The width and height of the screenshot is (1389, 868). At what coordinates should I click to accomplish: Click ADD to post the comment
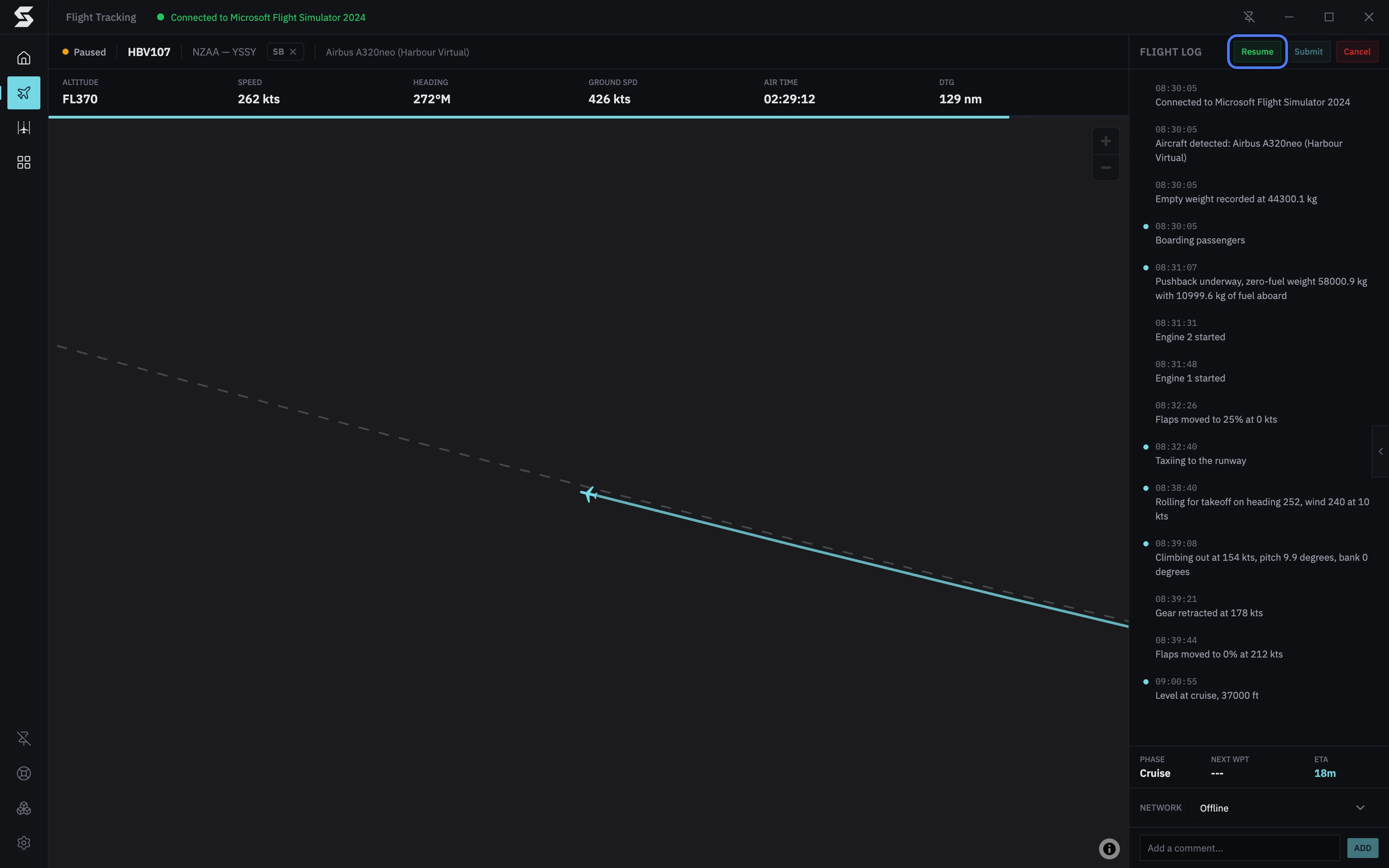tap(1362, 848)
